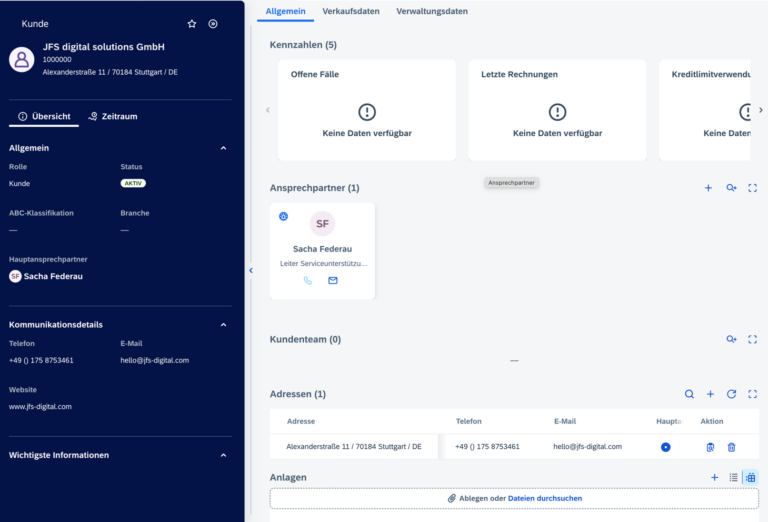
Task: Open the Sacha Federau contact card
Action: coord(322,248)
